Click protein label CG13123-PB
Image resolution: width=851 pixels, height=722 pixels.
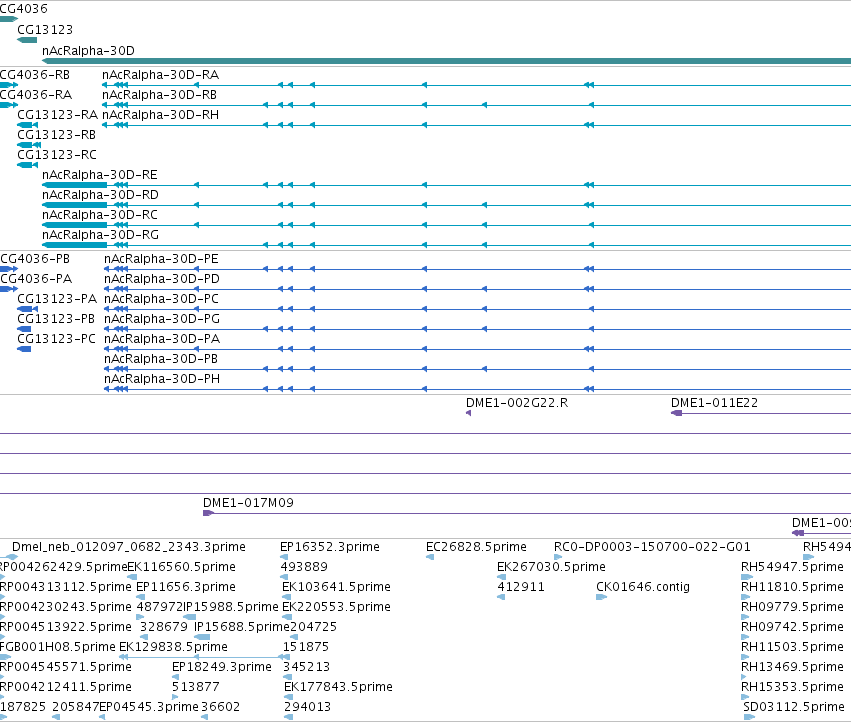56,319
